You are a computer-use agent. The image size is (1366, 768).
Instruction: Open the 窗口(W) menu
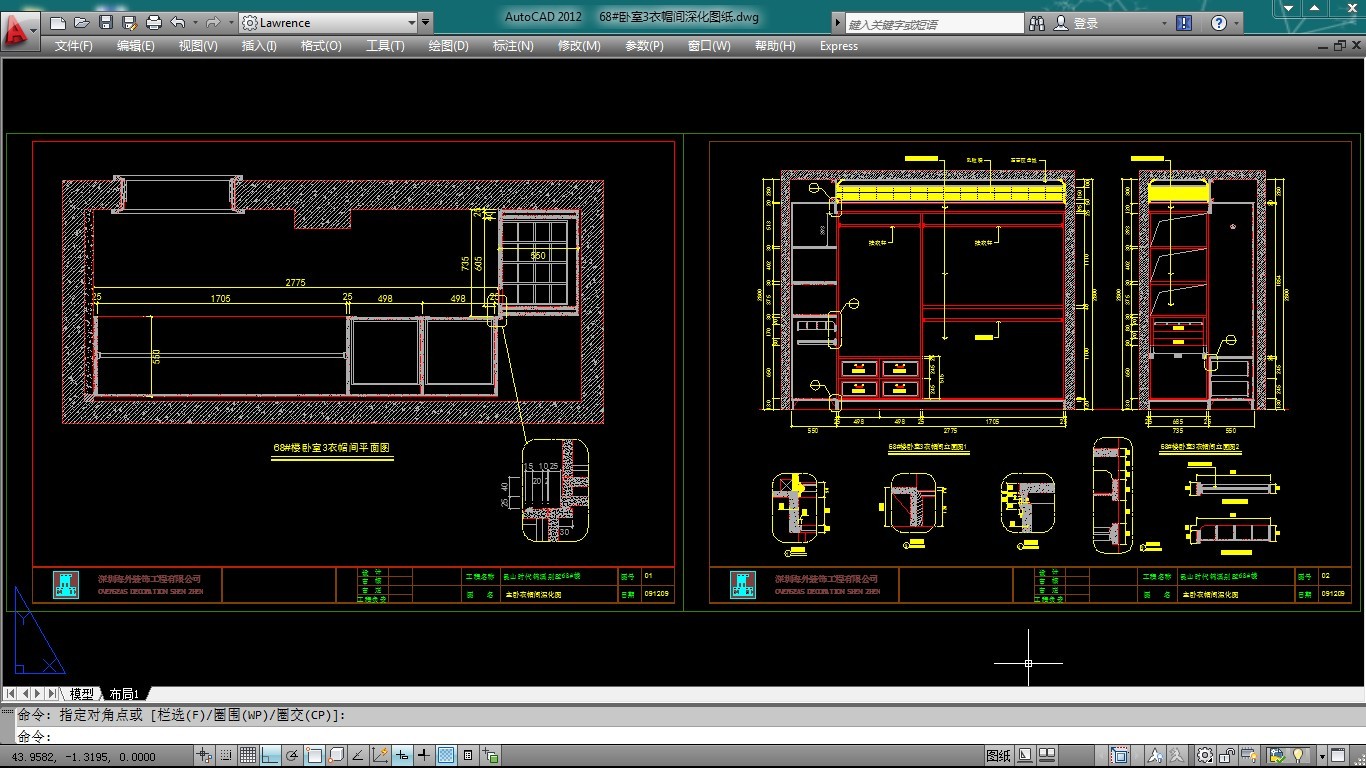(x=709, y=46)
